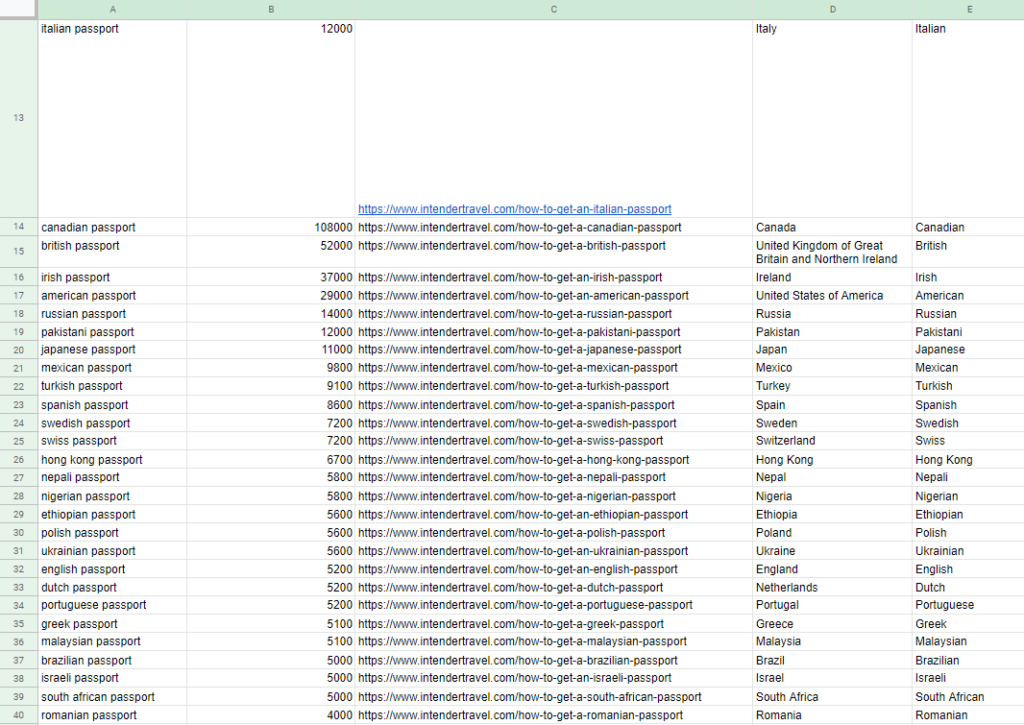Click the how-to-get-a-british-passport URL cell
This screenshot has height=725, width=1024.
(554, 251)
